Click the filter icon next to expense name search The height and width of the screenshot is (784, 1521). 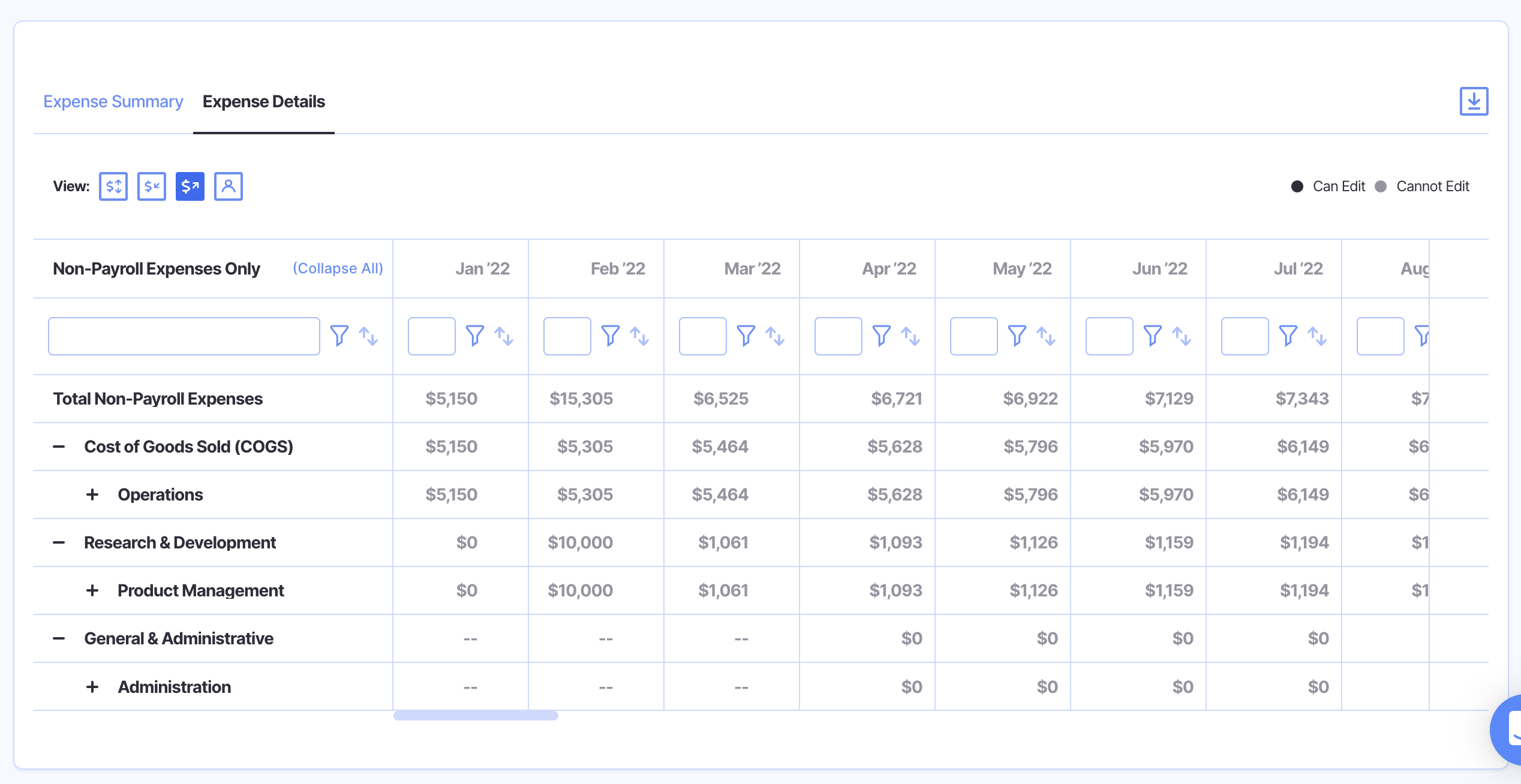339,336
